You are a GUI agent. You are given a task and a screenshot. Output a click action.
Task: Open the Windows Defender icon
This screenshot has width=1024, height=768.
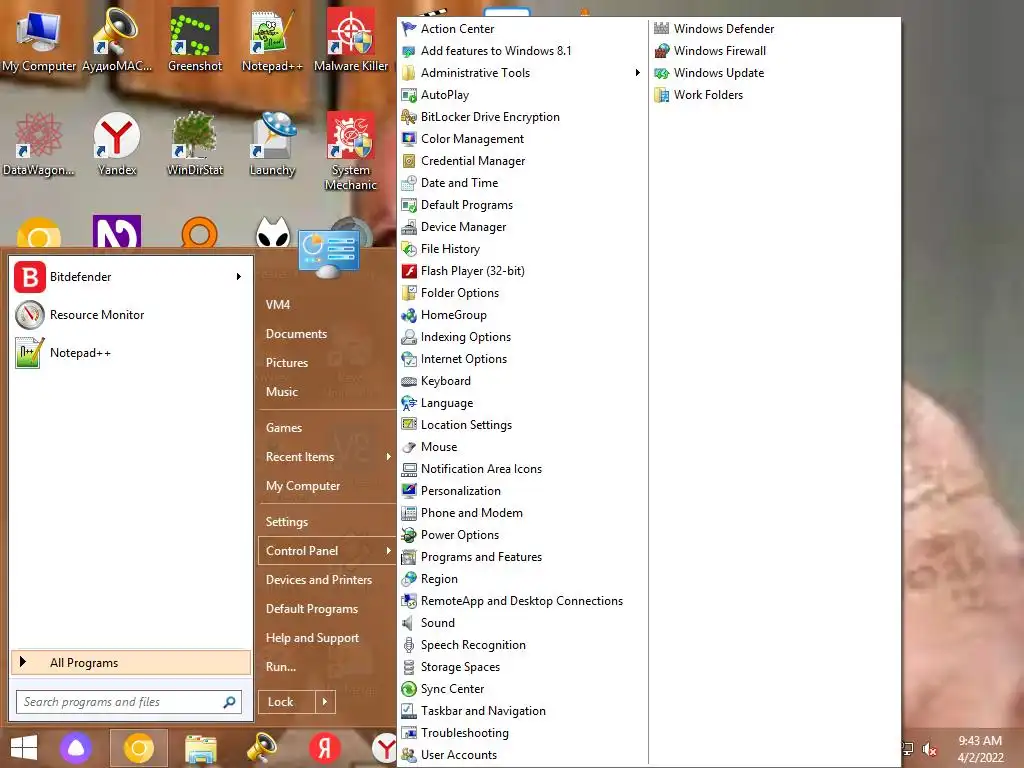click(x=662, y=29)
